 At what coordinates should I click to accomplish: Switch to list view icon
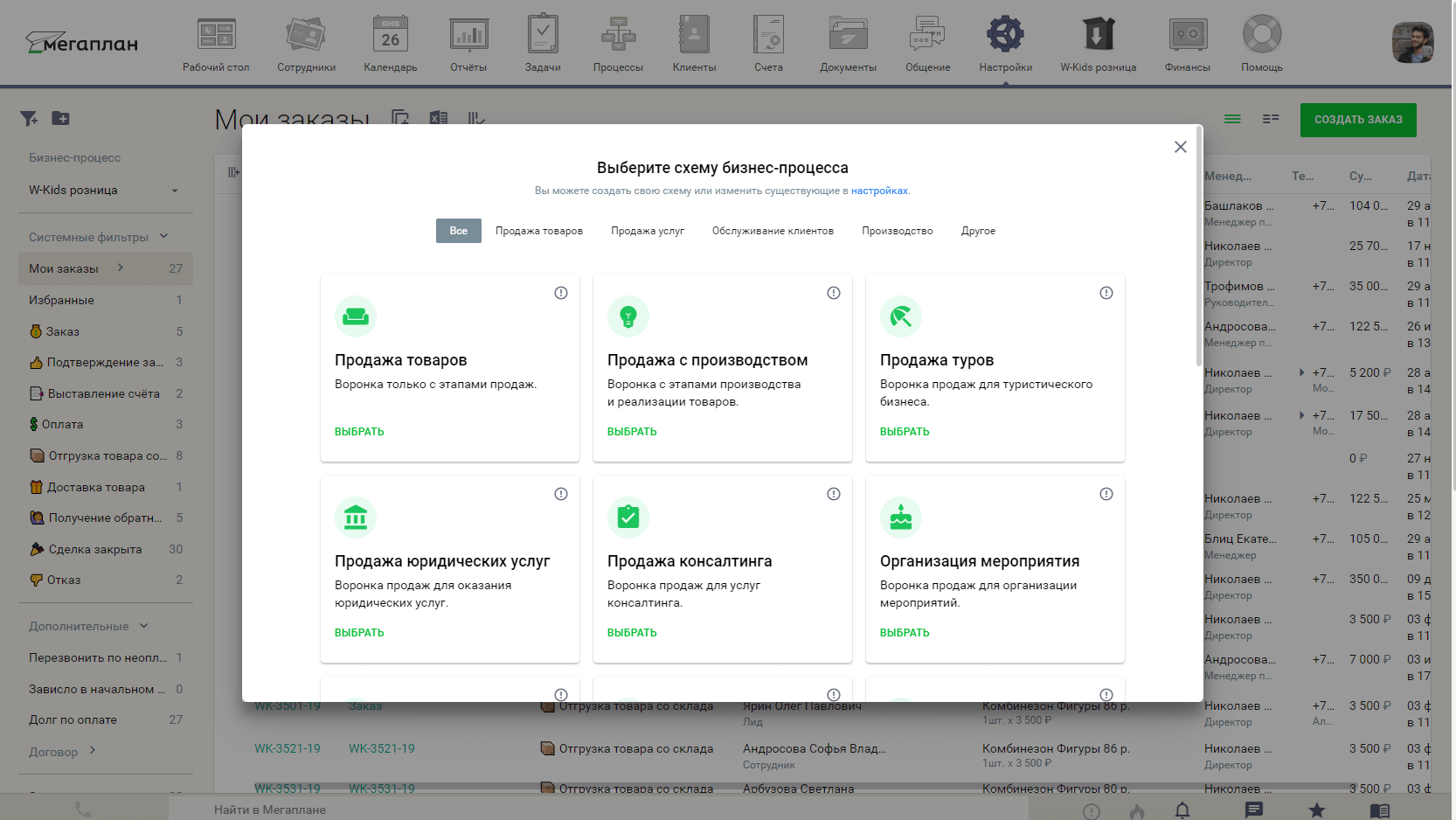click(x=1232, y=119)
